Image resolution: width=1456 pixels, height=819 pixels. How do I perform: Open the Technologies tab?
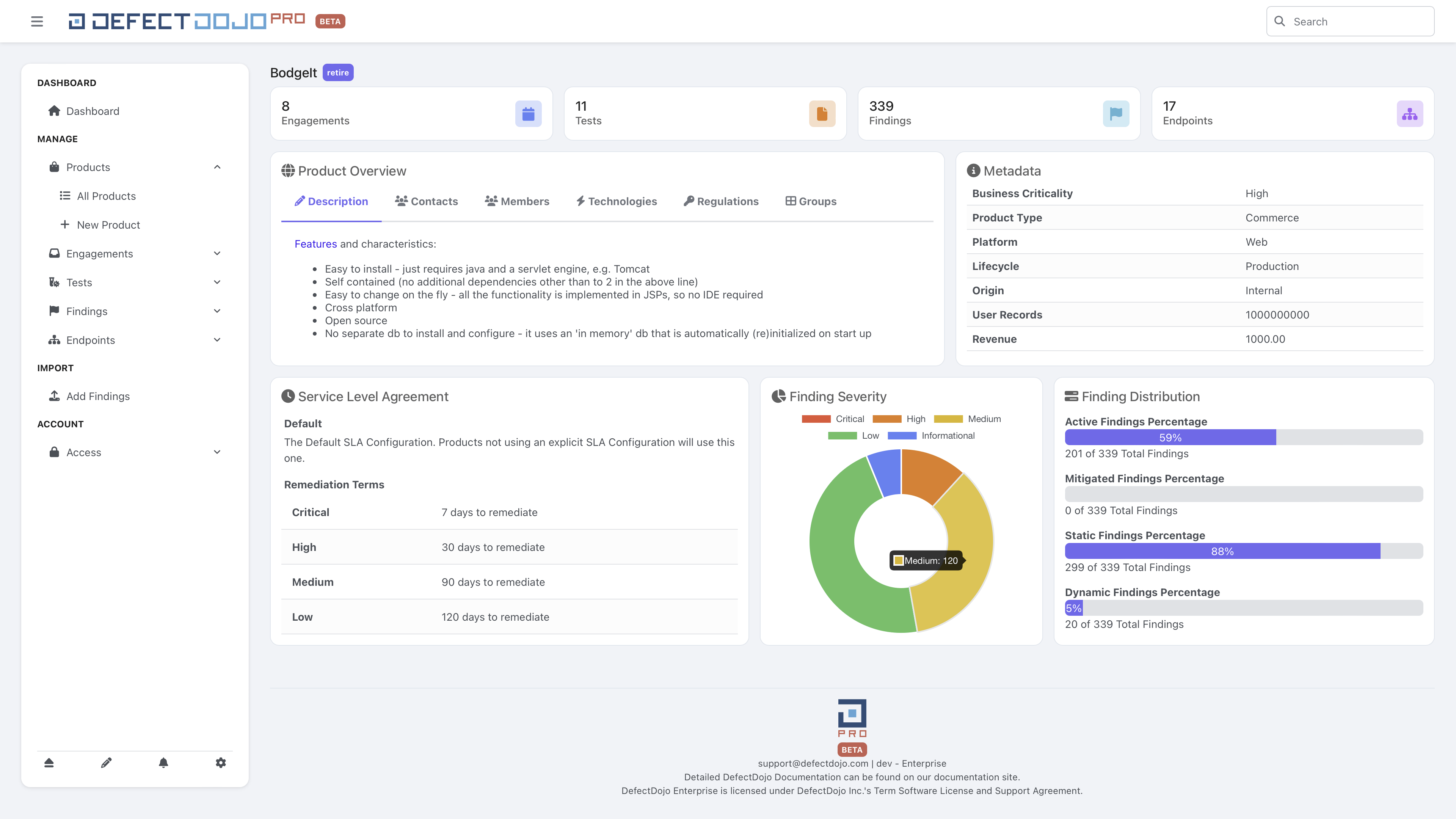(616, 201)
